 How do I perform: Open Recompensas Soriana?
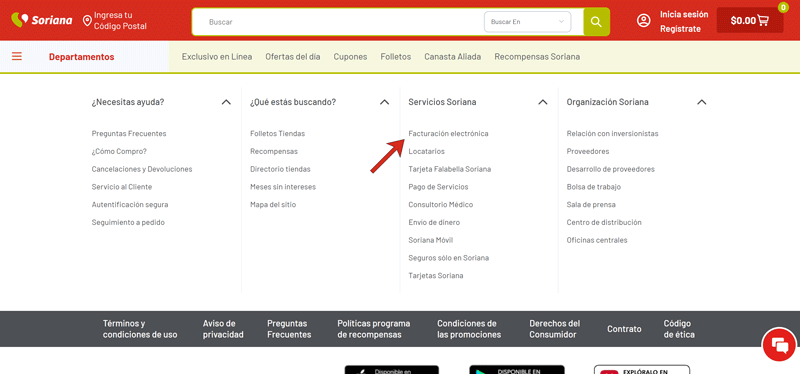point(537,57)
